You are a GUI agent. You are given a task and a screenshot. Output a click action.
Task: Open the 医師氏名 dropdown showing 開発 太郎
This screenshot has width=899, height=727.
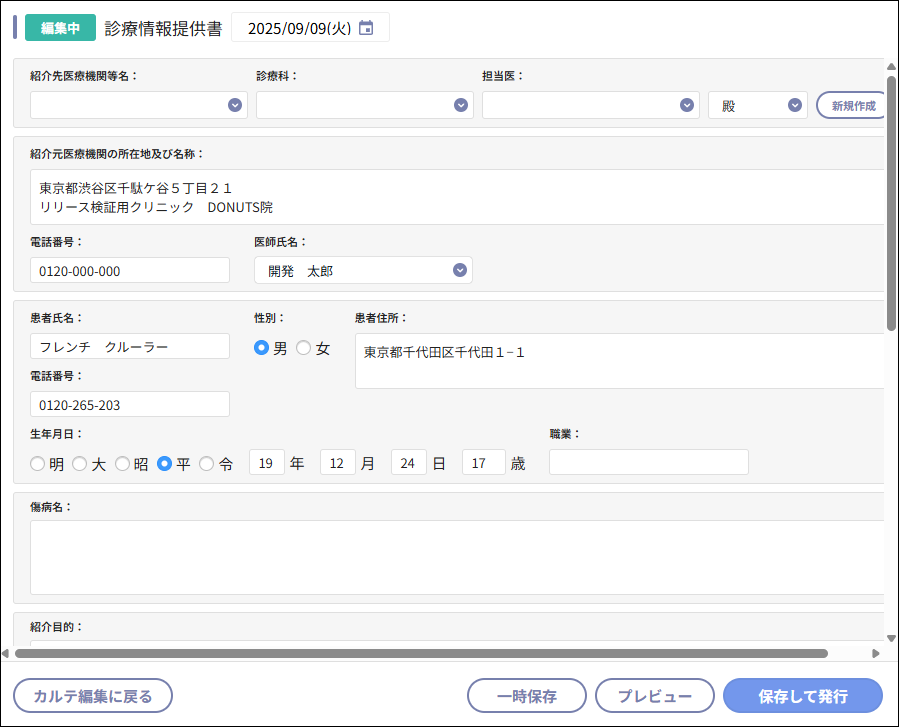pyautogui.click(x=363, y=270)
